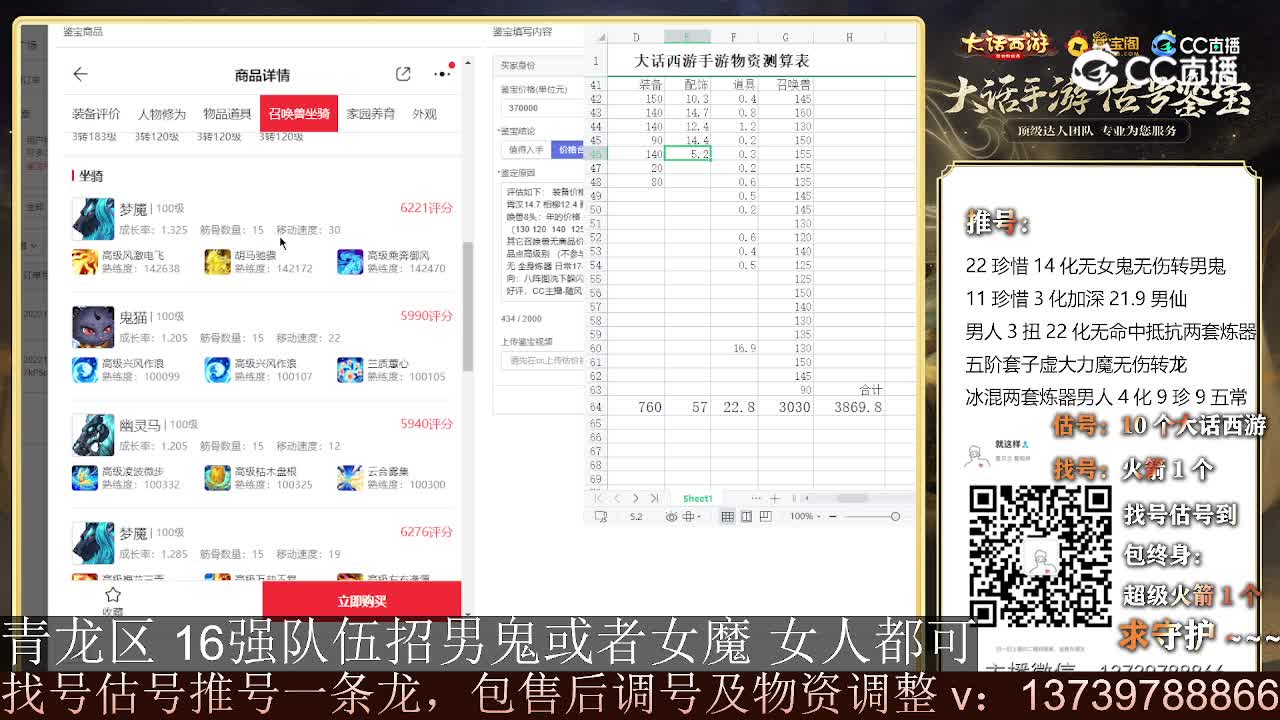
Task: Open the share icon on 商品详情
Action: pyautogui.click(x=403, y=73)
